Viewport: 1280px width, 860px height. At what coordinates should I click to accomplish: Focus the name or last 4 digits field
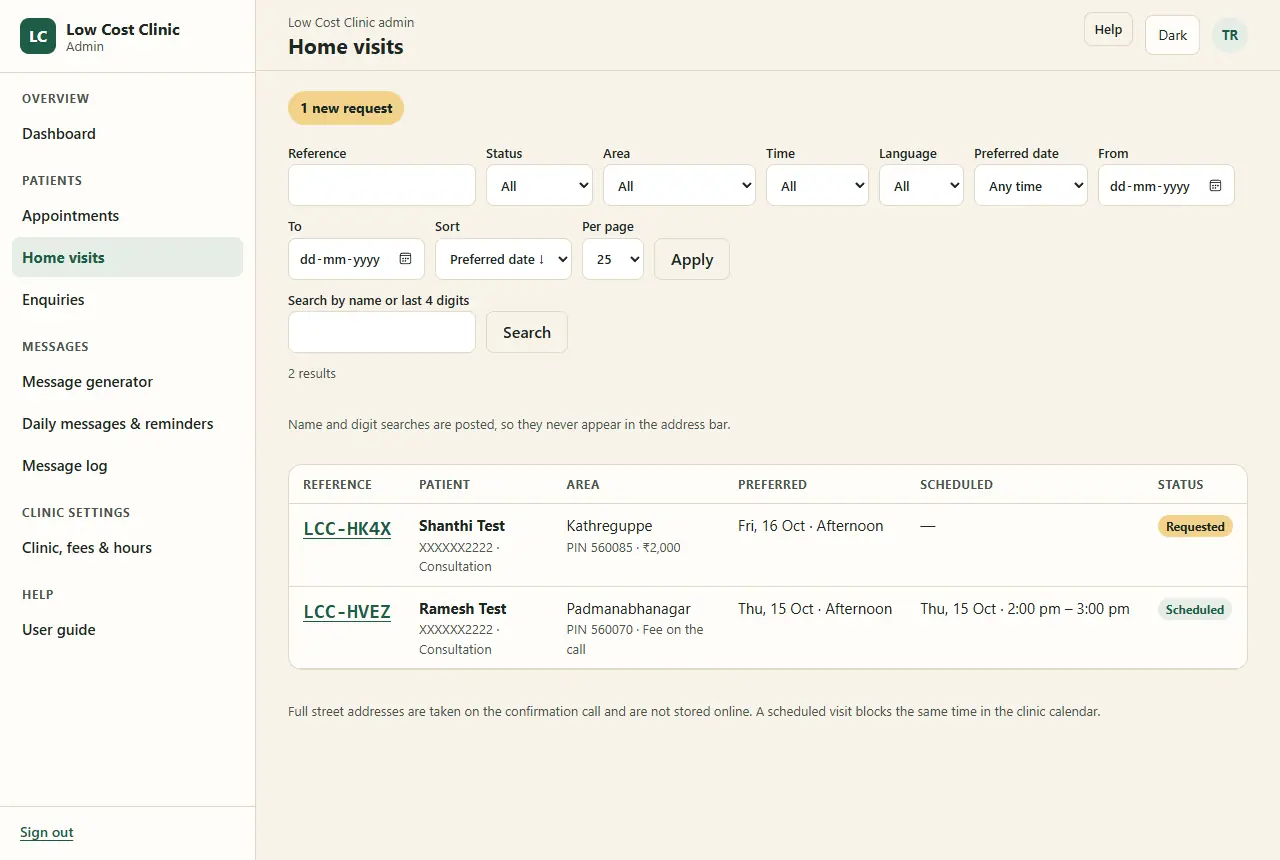click(x=382, y=332)
